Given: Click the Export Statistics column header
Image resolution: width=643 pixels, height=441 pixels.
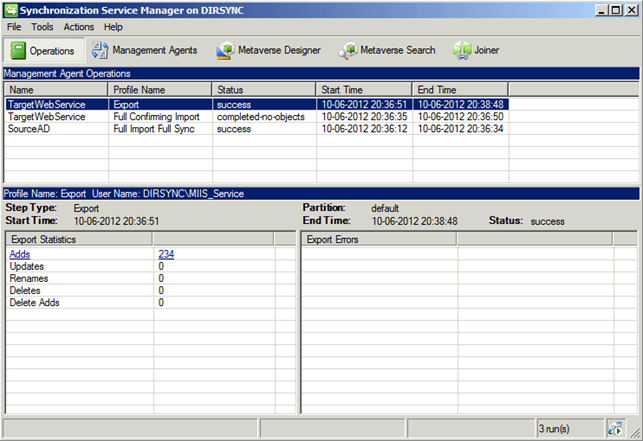Looking at the screenshot, I should point(79,239).
